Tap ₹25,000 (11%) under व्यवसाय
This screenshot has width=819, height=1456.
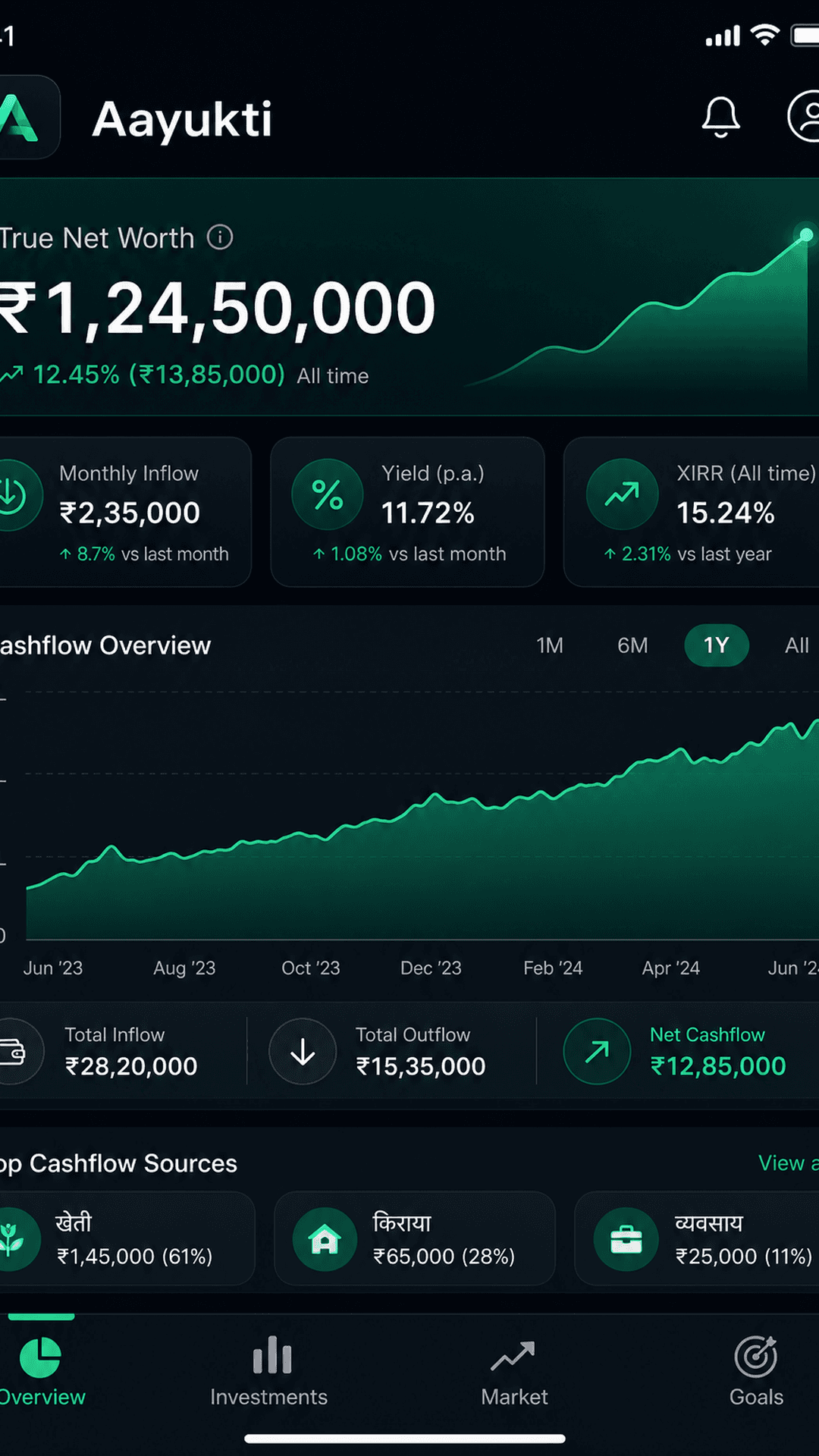[x=744, y=1257]
